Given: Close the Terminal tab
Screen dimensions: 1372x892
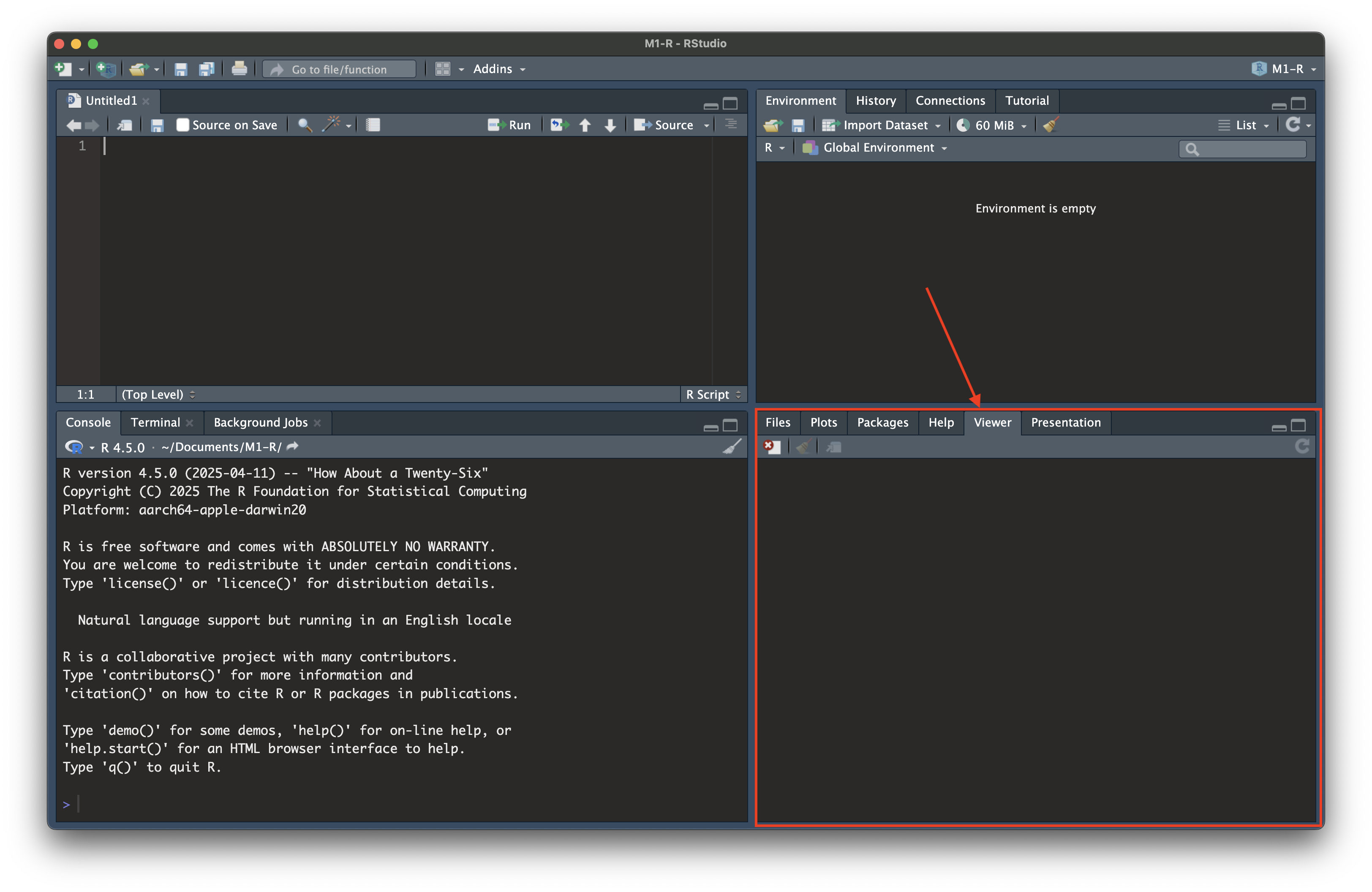Looking at the screenshot, I should click(x=189, y=423).
